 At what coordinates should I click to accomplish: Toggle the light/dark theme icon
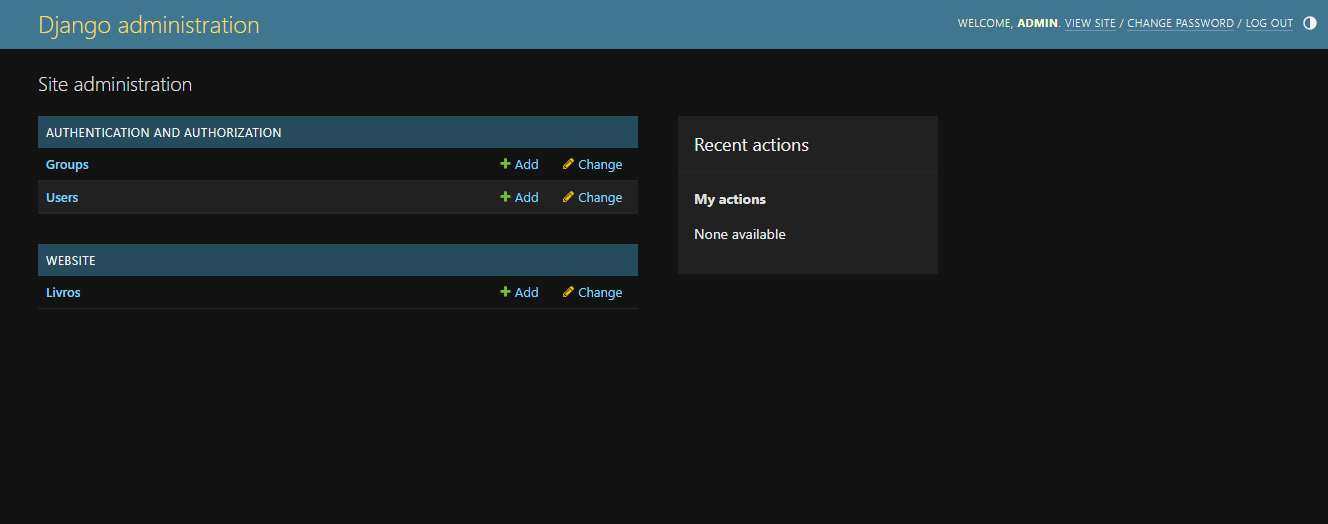point(1310,23)
